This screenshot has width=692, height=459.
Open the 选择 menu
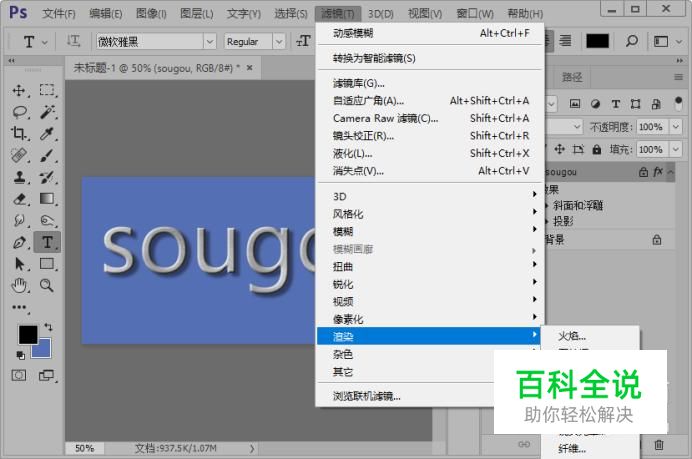point(290,14)
